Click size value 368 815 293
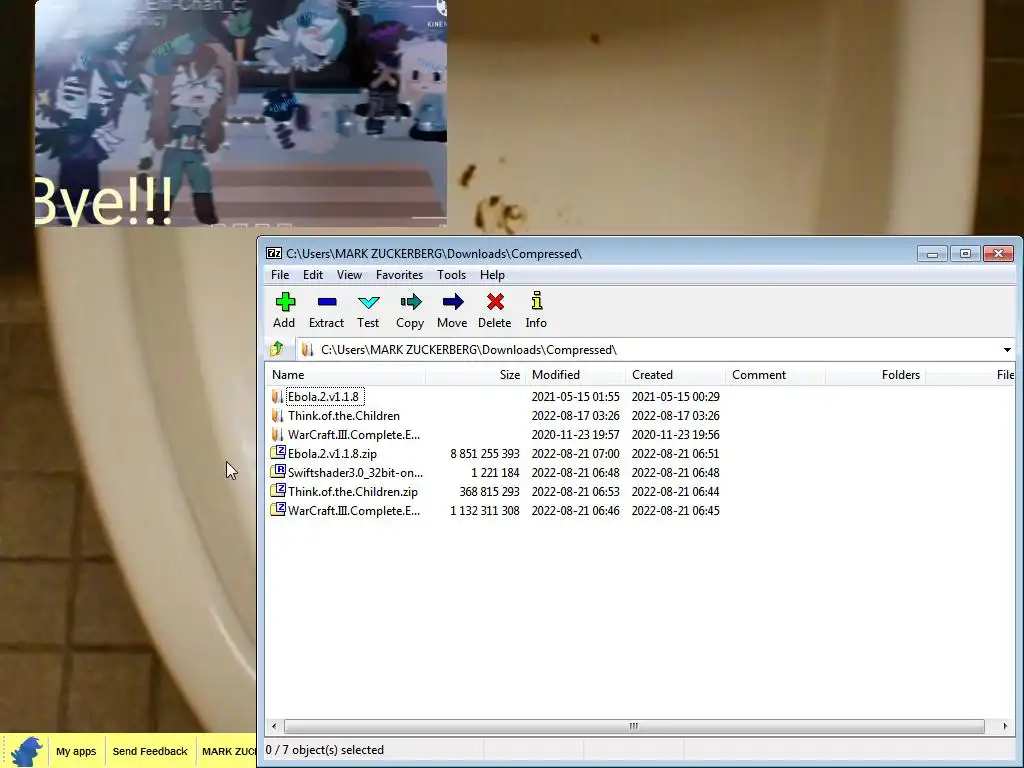The width and height of the screenshot is (1024, 768). (489, 491)
